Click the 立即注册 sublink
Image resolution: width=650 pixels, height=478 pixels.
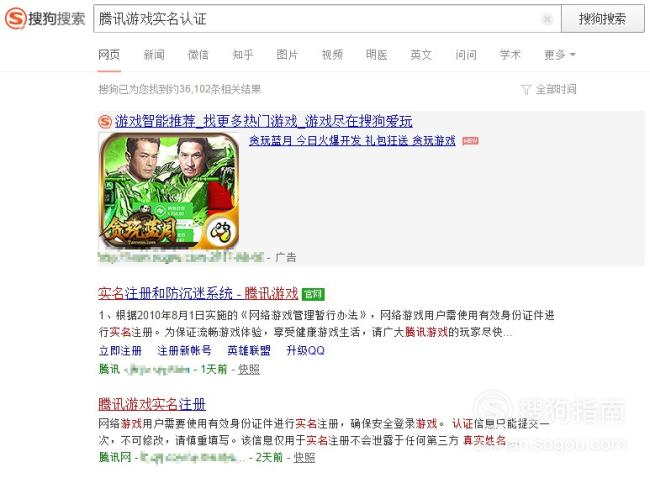pos(120,351)
